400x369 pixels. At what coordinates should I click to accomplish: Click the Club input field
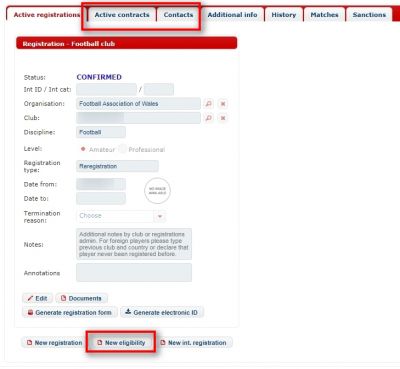tap(138, 118)
